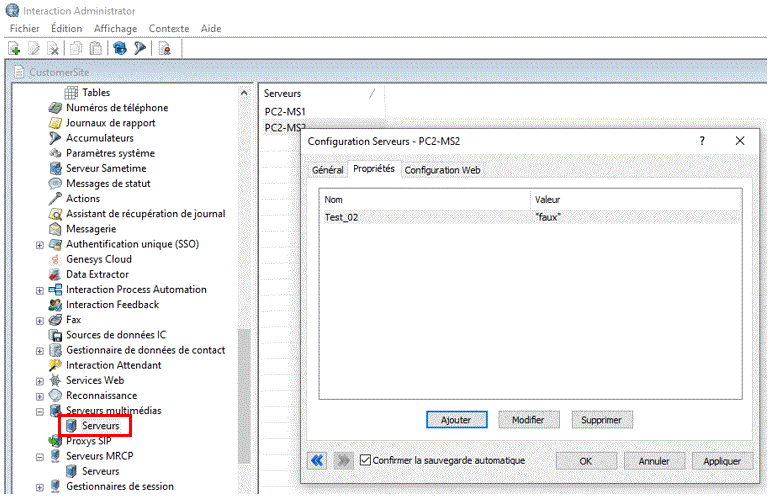The image size is (773, 498).
Task: Click OK in the dialog
Action: [x=586, y=461]
